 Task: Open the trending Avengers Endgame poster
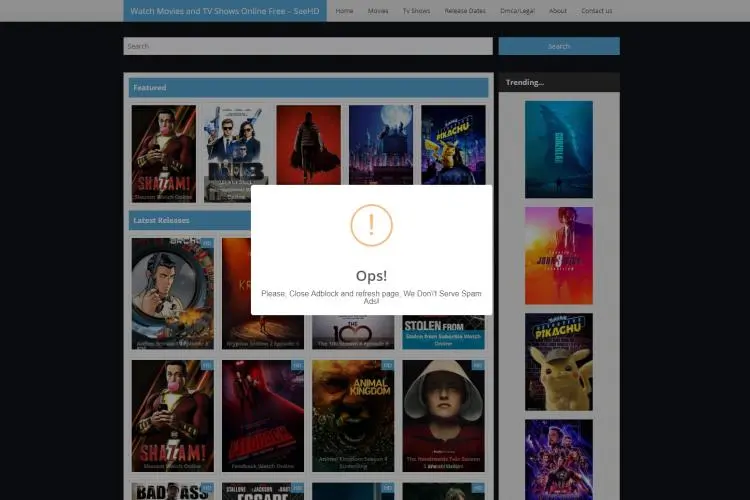[559, 460]
